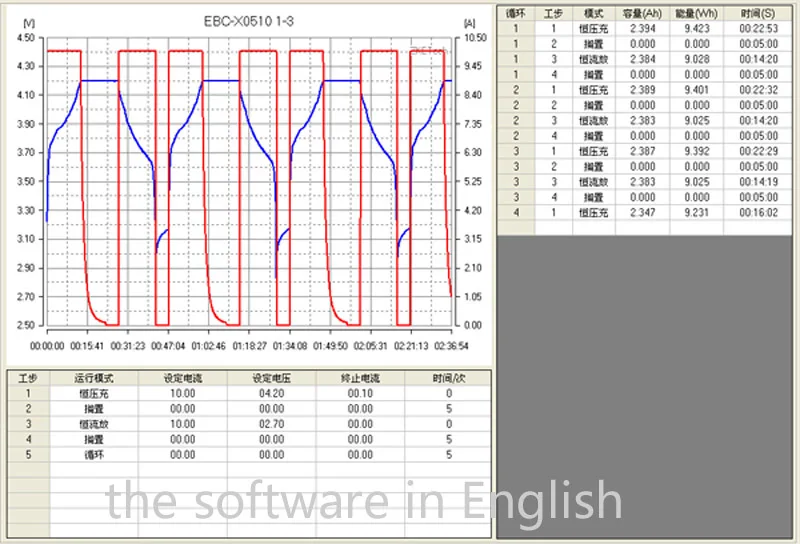The width and height of the screenshot is (800, 544).
Task: Select energy value 9.231
Action: 697,212
